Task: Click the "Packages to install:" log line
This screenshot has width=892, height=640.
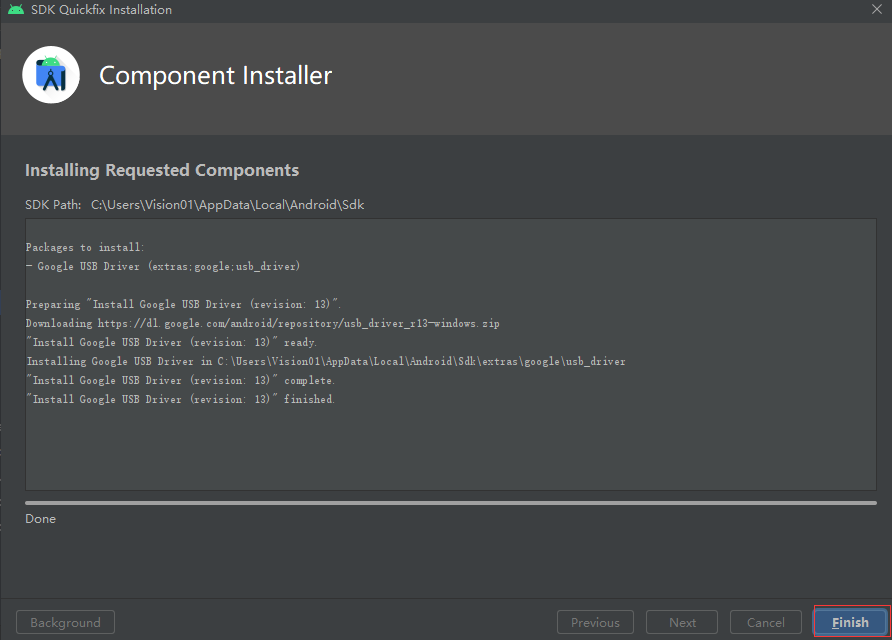Action: pyautogui.click(x=85, y=247)
